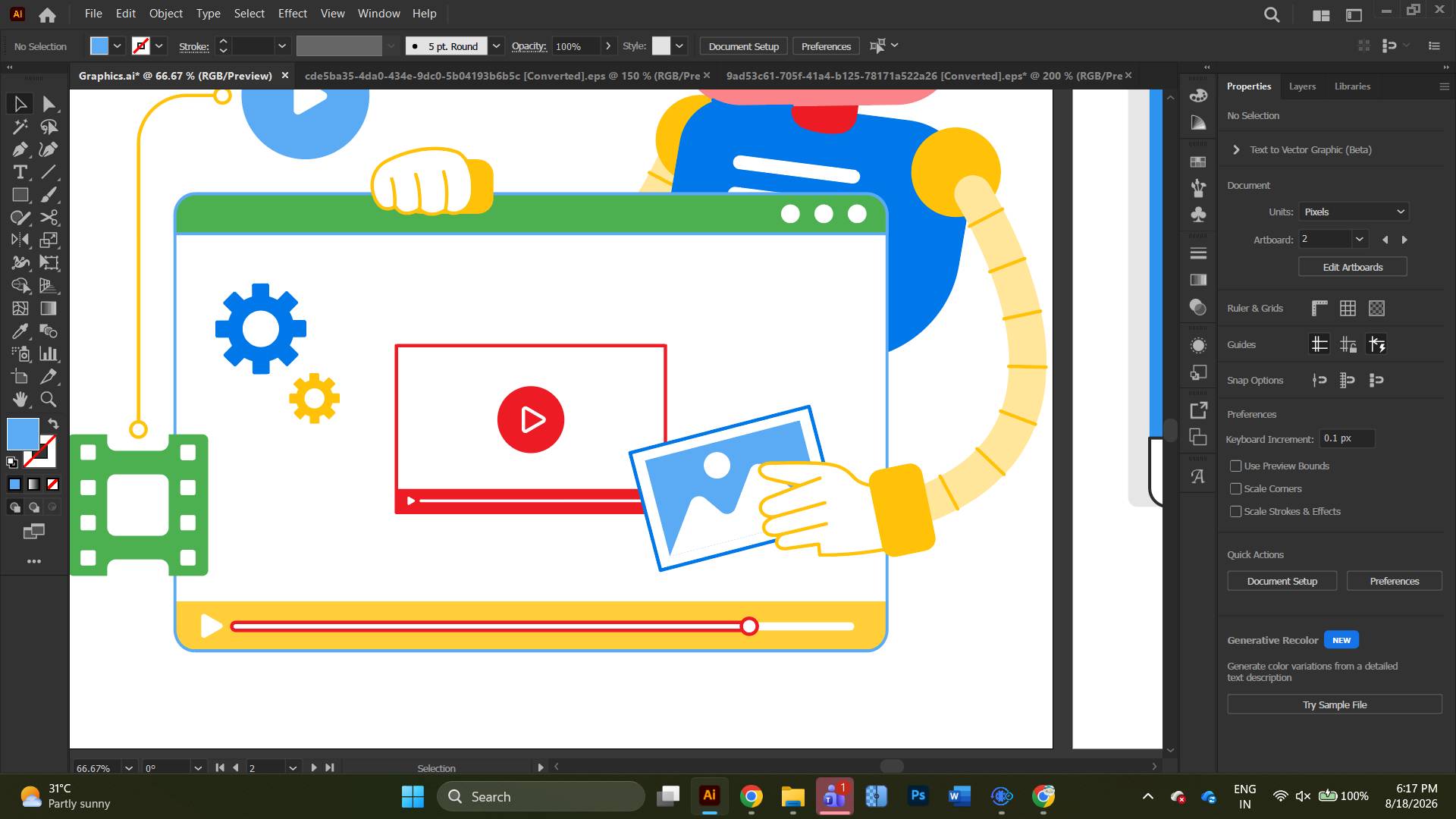The height and width of the screenshot is (819, 1456).
Task: Choose the Magic Wand tool
Action: [20, 127]
